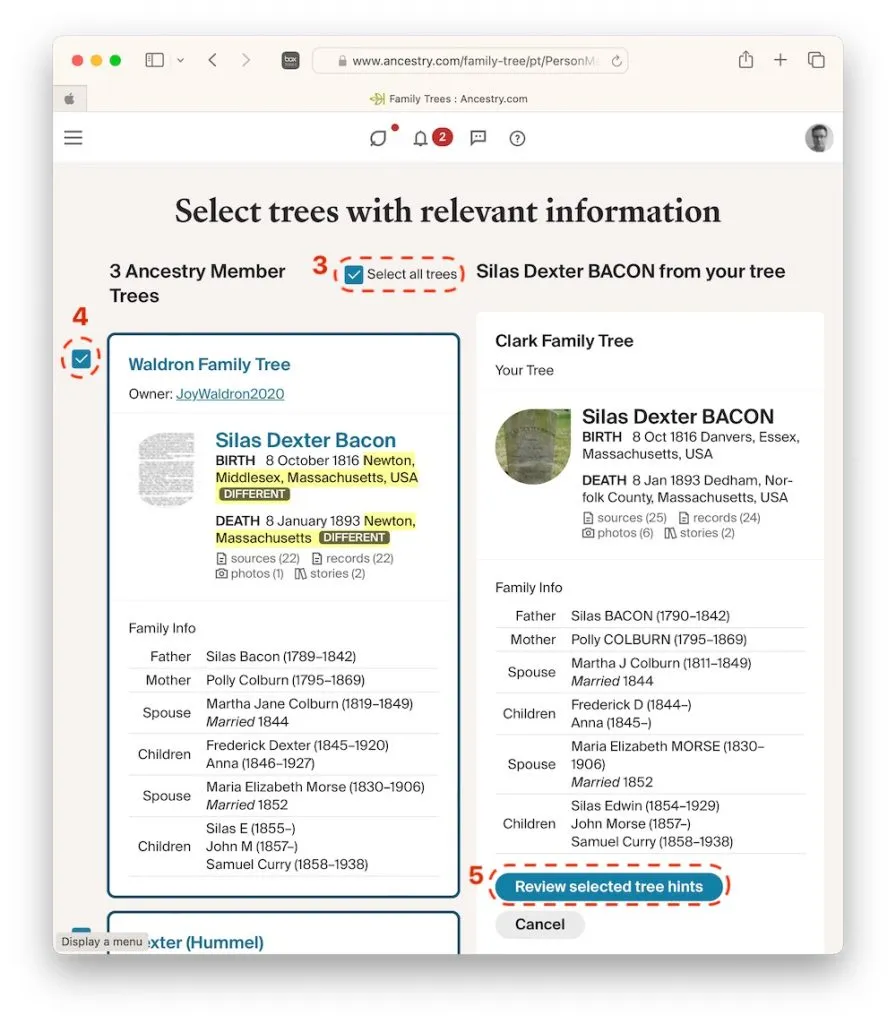Open the sidebar options dropdown chevron
The image size is (896, 1024).
tap(180, 60)
